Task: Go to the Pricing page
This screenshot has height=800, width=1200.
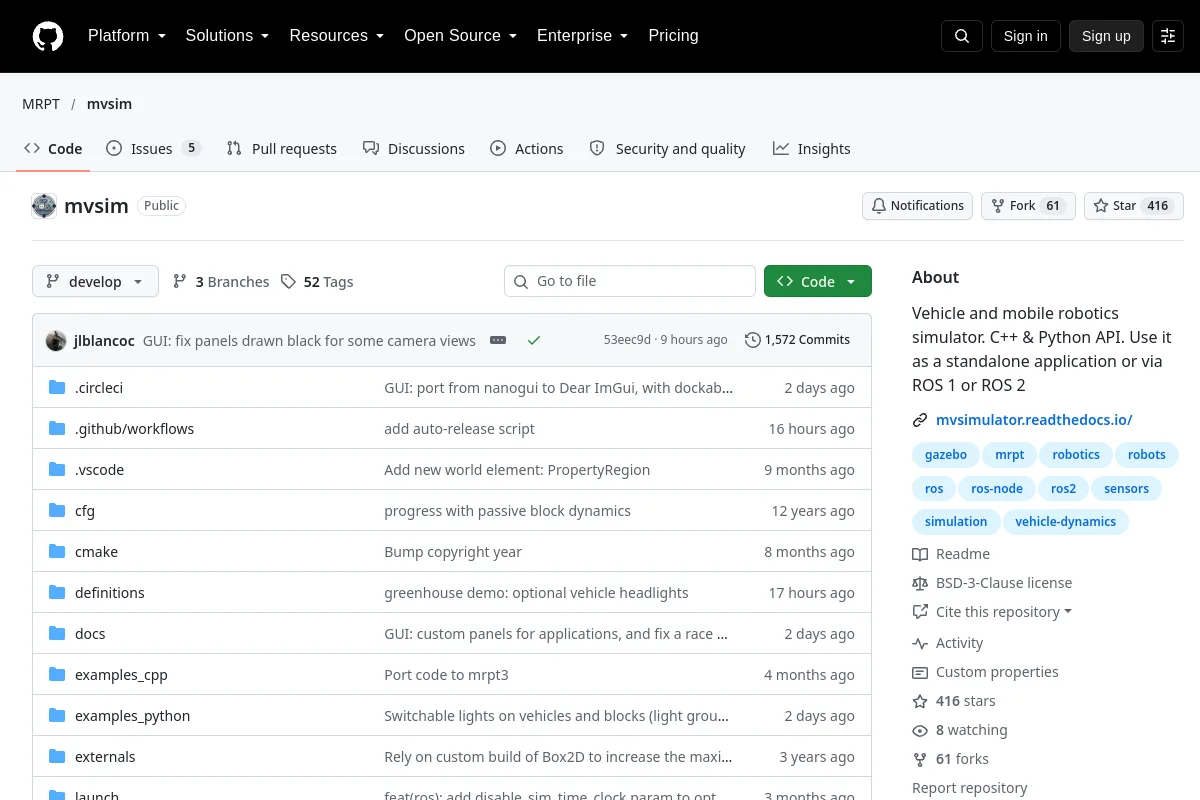Action: 673,36
